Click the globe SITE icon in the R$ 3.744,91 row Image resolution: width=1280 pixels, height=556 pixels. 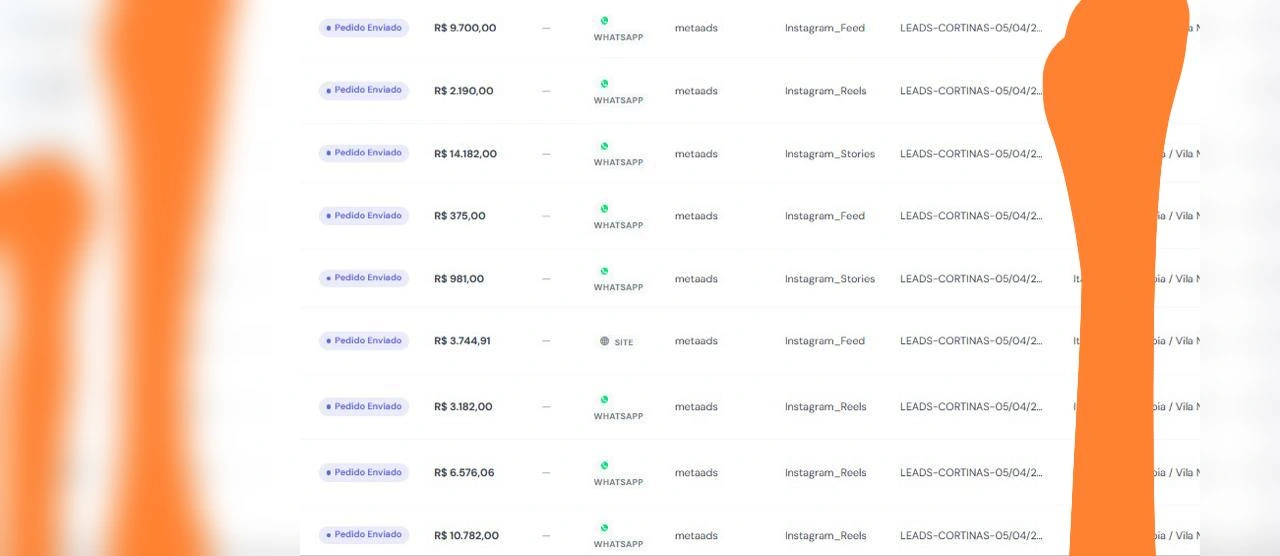tap(604, 341)
